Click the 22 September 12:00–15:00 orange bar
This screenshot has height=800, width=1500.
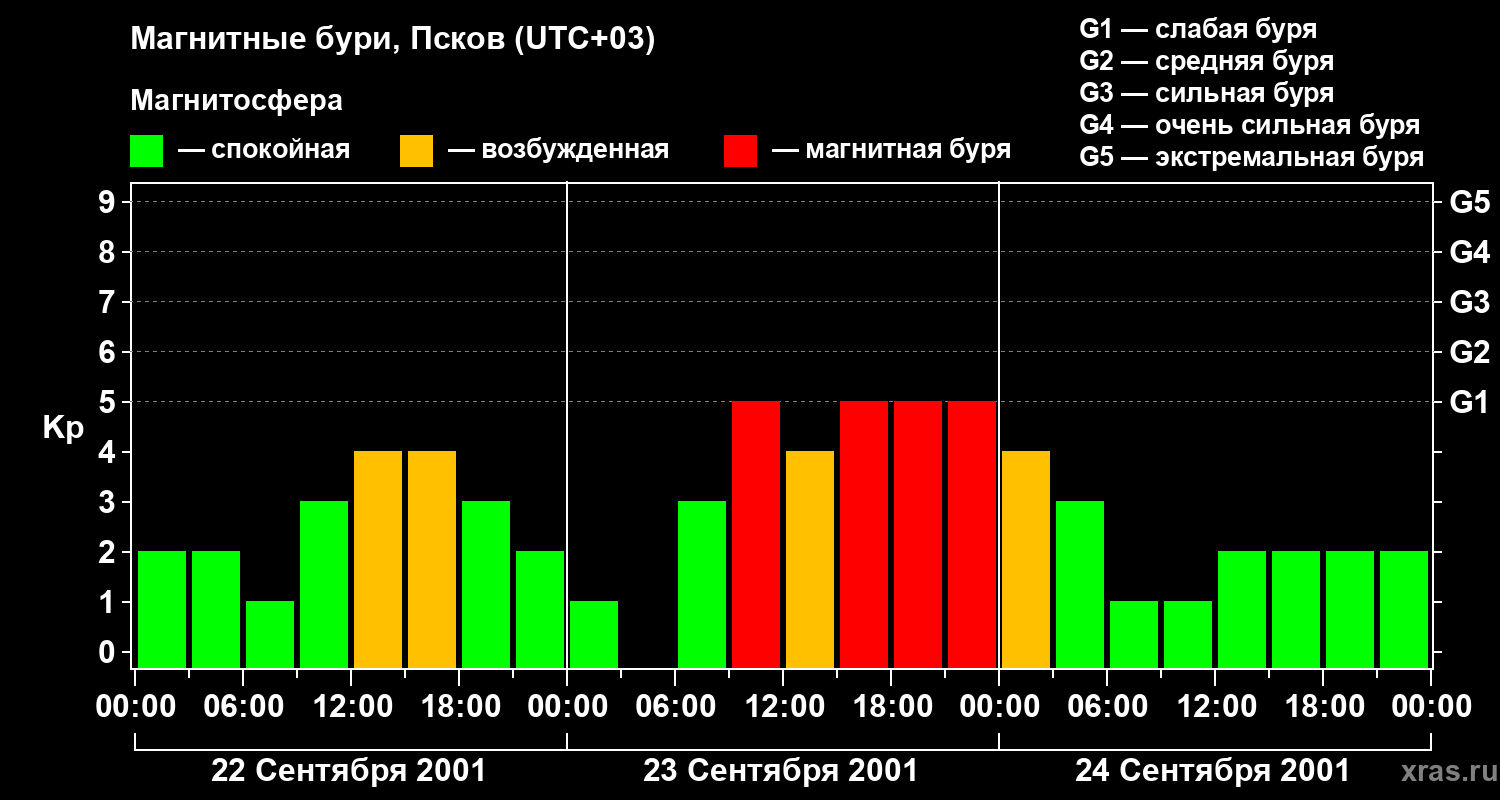(x=378, y=559)
